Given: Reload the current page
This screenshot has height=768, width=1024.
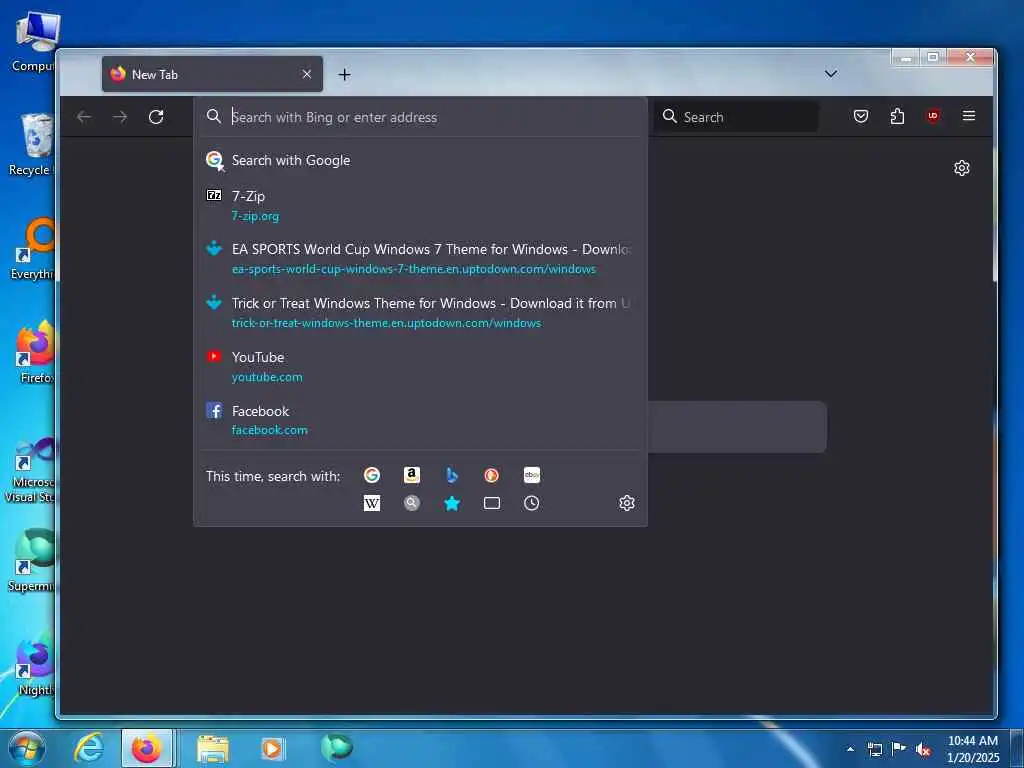Looking at the screenshot, I should coord(155,117).
